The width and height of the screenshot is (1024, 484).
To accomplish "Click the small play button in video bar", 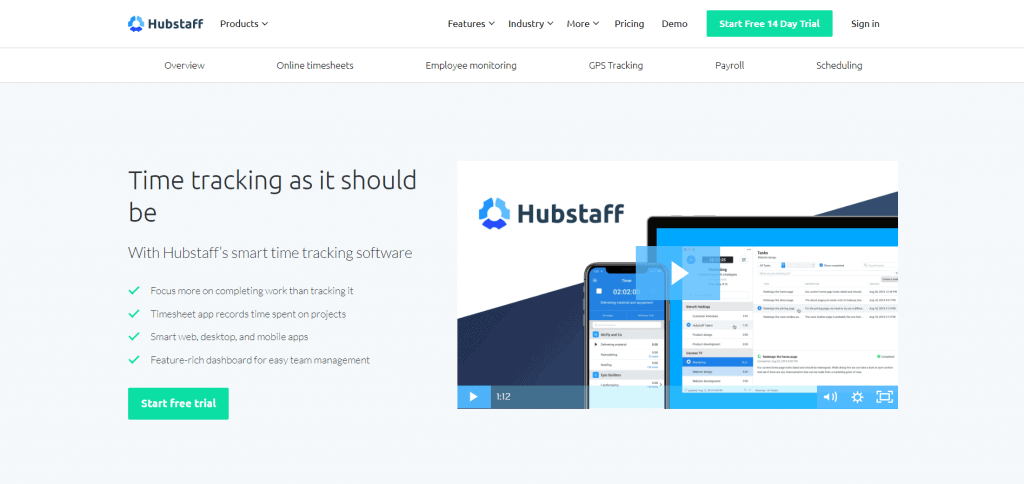I will [x=474, y=396].
